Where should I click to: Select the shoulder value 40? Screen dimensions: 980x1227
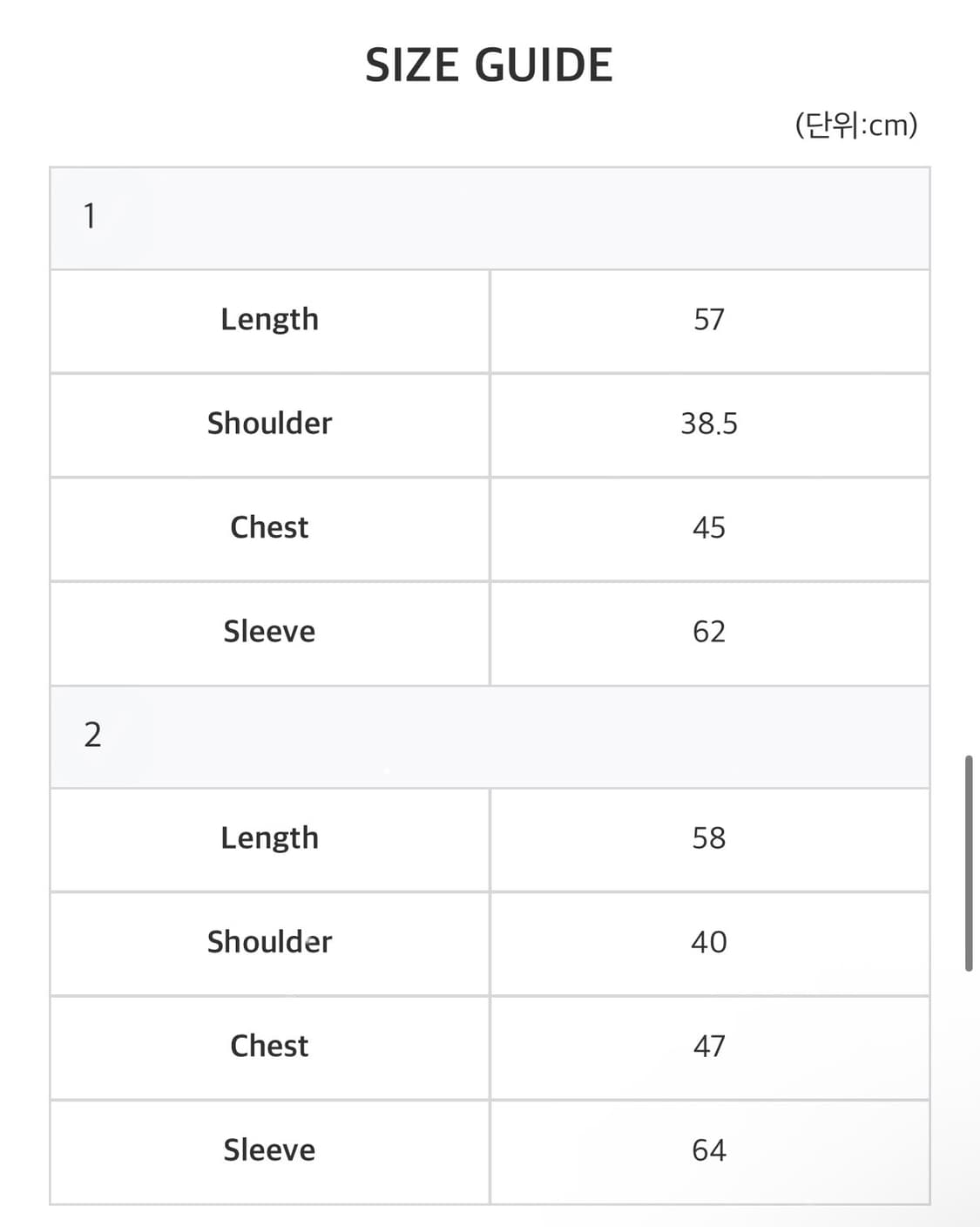tap(708, 942)
